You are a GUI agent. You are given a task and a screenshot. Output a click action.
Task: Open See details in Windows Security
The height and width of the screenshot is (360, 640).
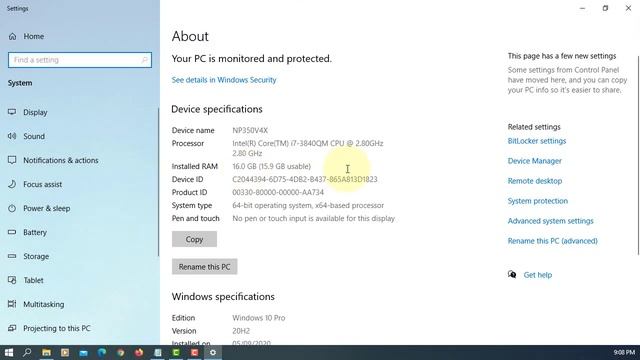[224, 80]
